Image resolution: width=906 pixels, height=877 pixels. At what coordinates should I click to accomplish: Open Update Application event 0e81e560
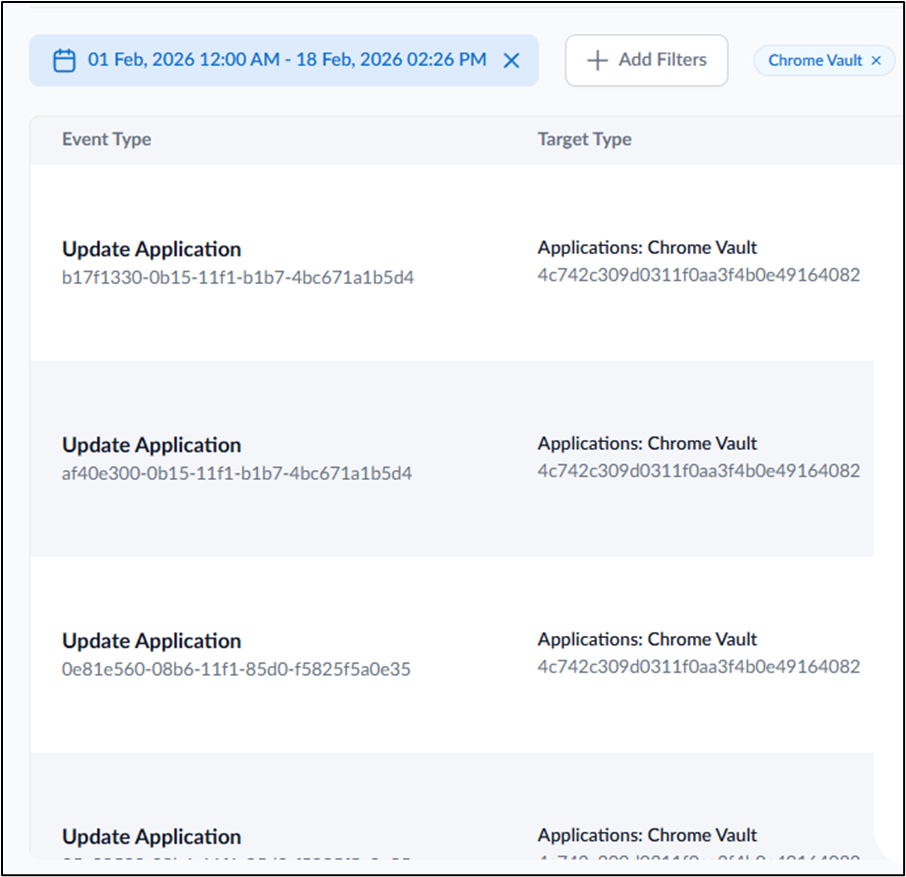coord(152,641)
